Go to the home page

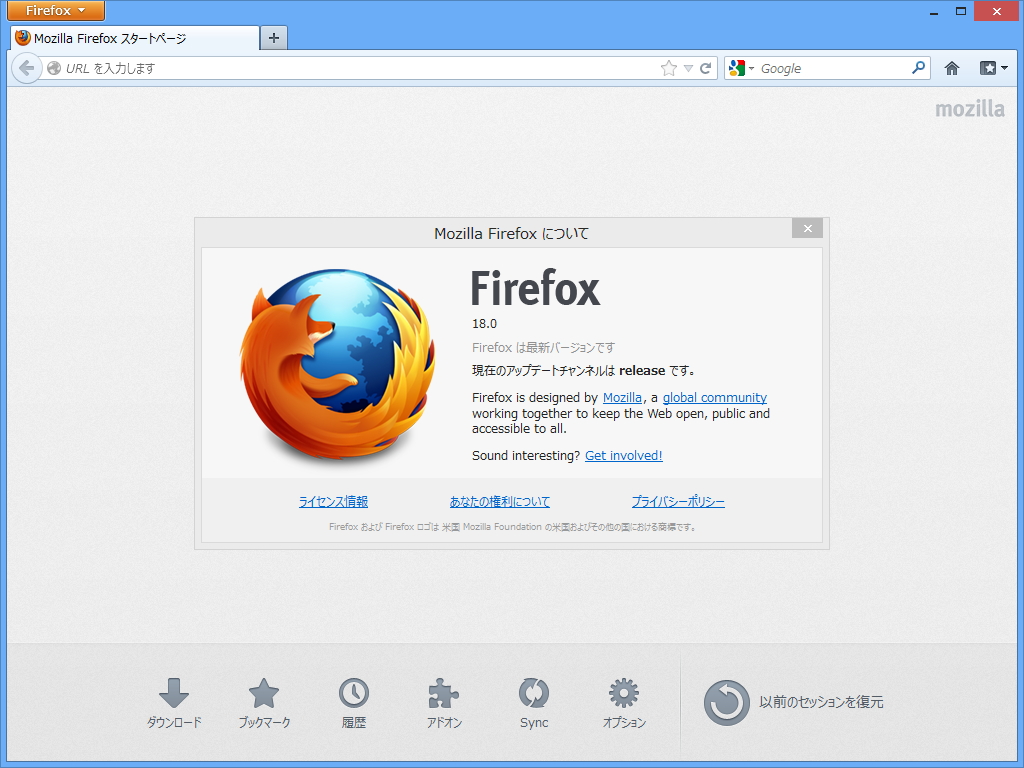(x=951, y=68)
